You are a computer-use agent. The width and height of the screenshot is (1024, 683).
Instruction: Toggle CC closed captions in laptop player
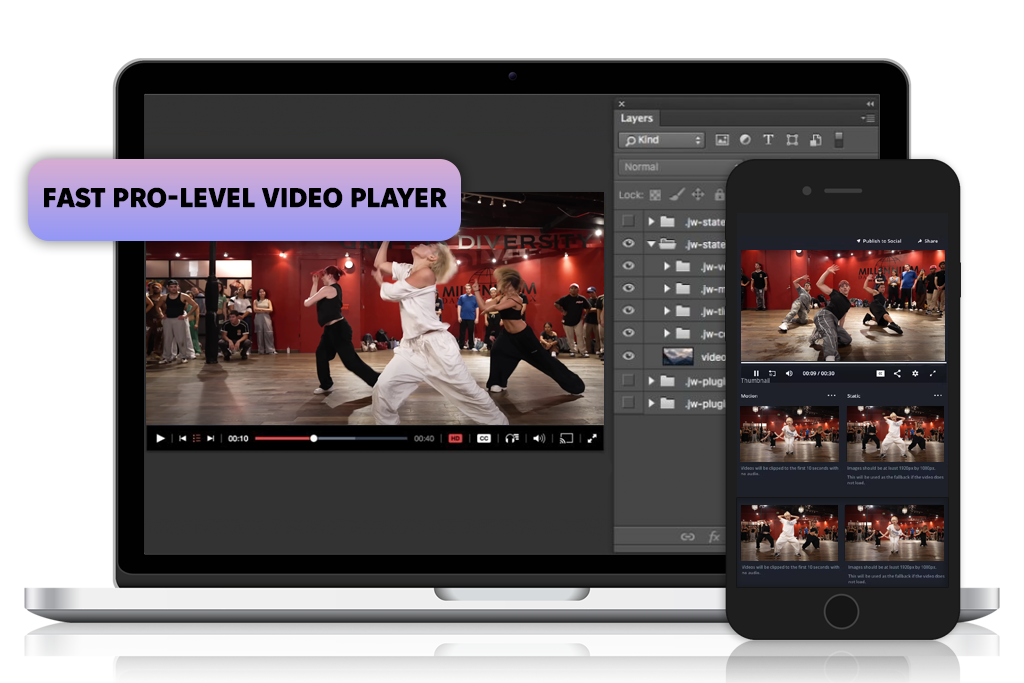point(484,438)
